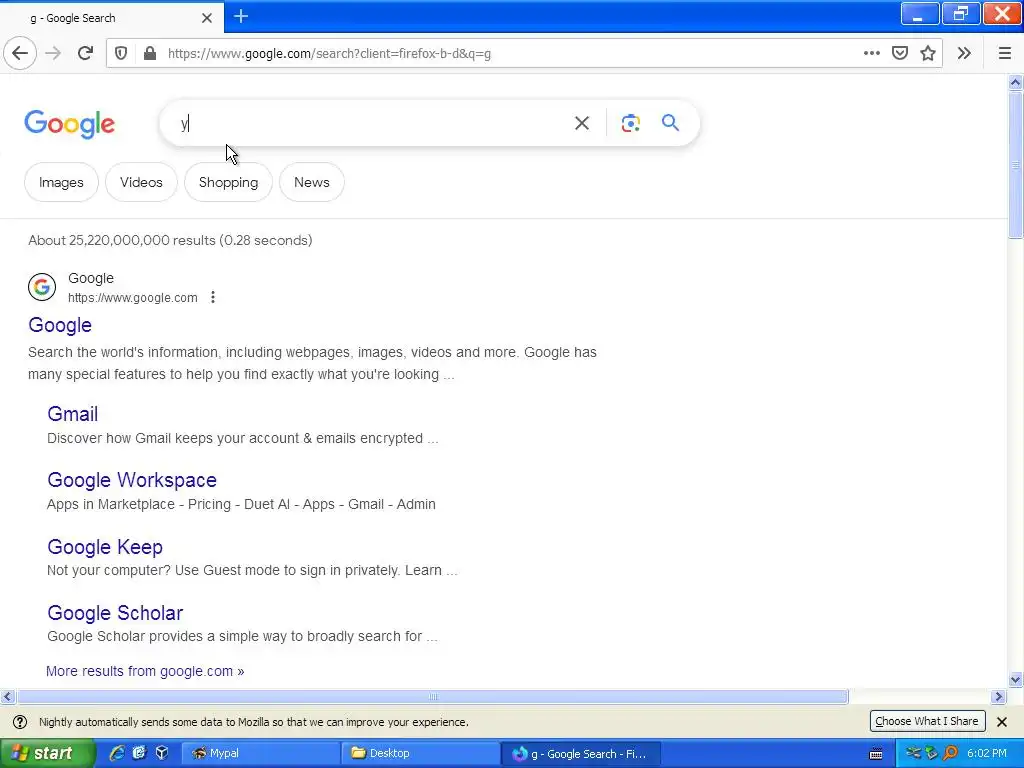Click the vertical scrollbar up arrow
The image size is (1024, 768).
point(1015,82)
